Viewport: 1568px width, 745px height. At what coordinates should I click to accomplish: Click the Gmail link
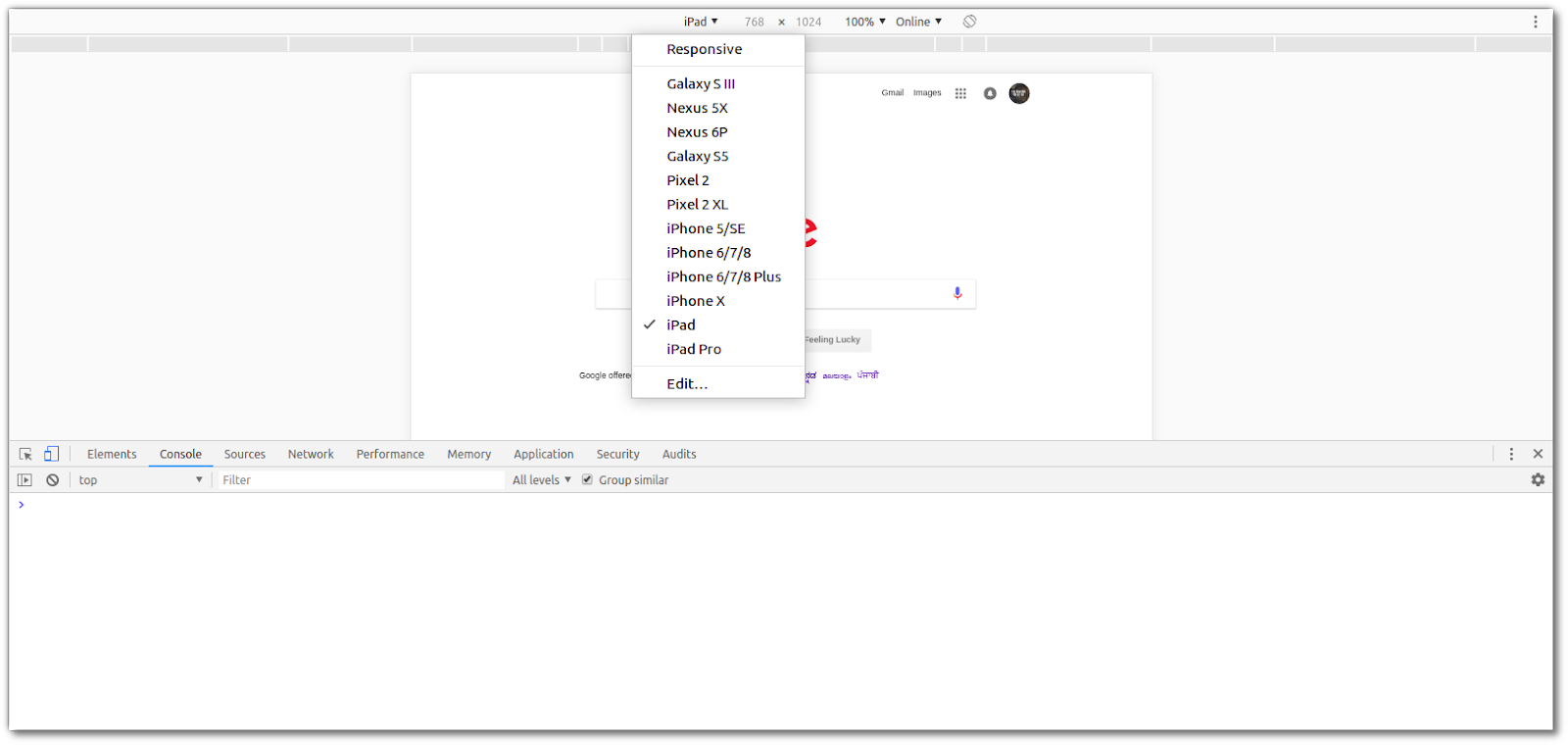(893, 93)
